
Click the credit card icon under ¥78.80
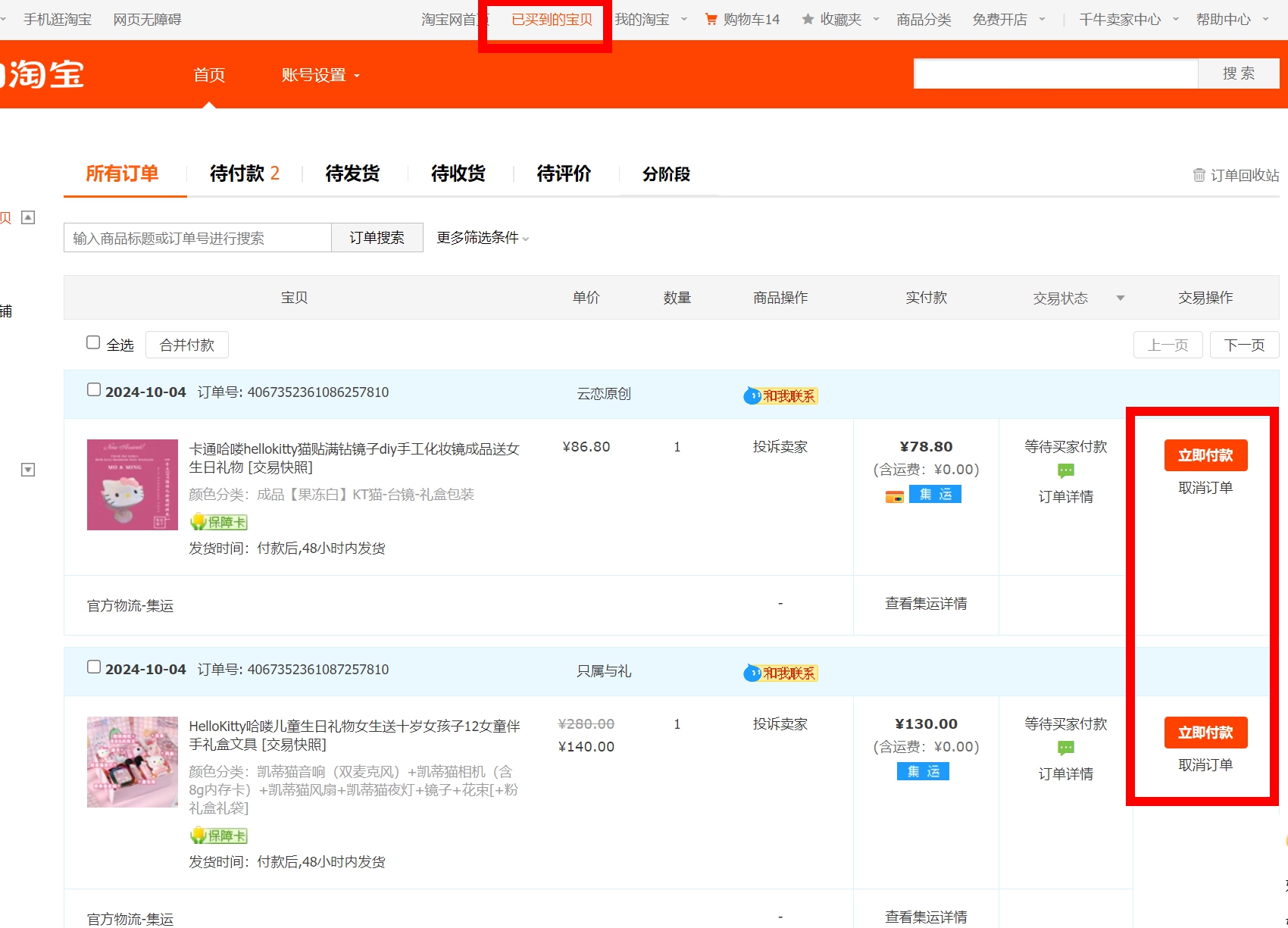895,497
